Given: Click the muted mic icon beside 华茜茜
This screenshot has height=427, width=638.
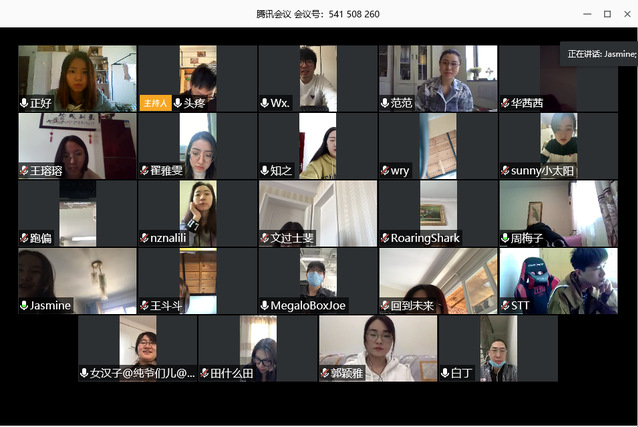Looking at the screenshot, I should pyautogui.click(x=505, y=103).
